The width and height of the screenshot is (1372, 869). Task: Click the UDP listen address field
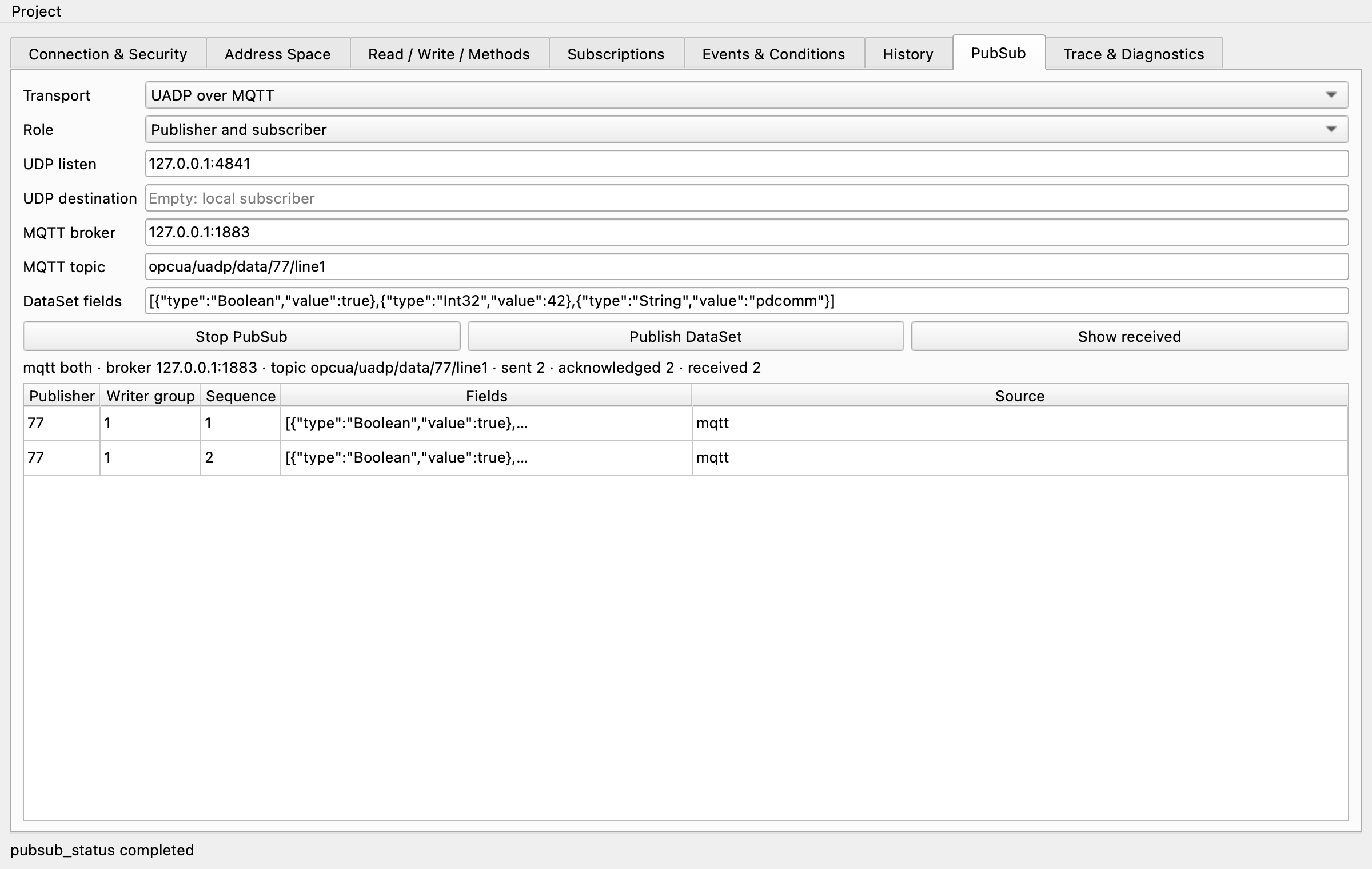pos(747,164)
